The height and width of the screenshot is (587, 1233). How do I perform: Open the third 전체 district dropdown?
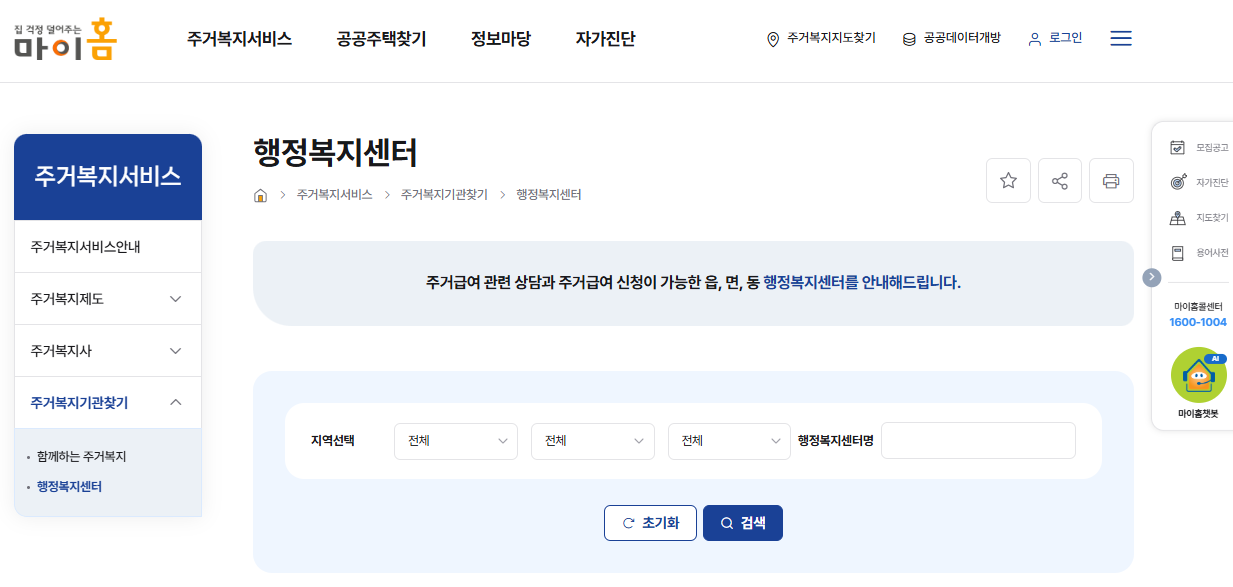[729, 440]
